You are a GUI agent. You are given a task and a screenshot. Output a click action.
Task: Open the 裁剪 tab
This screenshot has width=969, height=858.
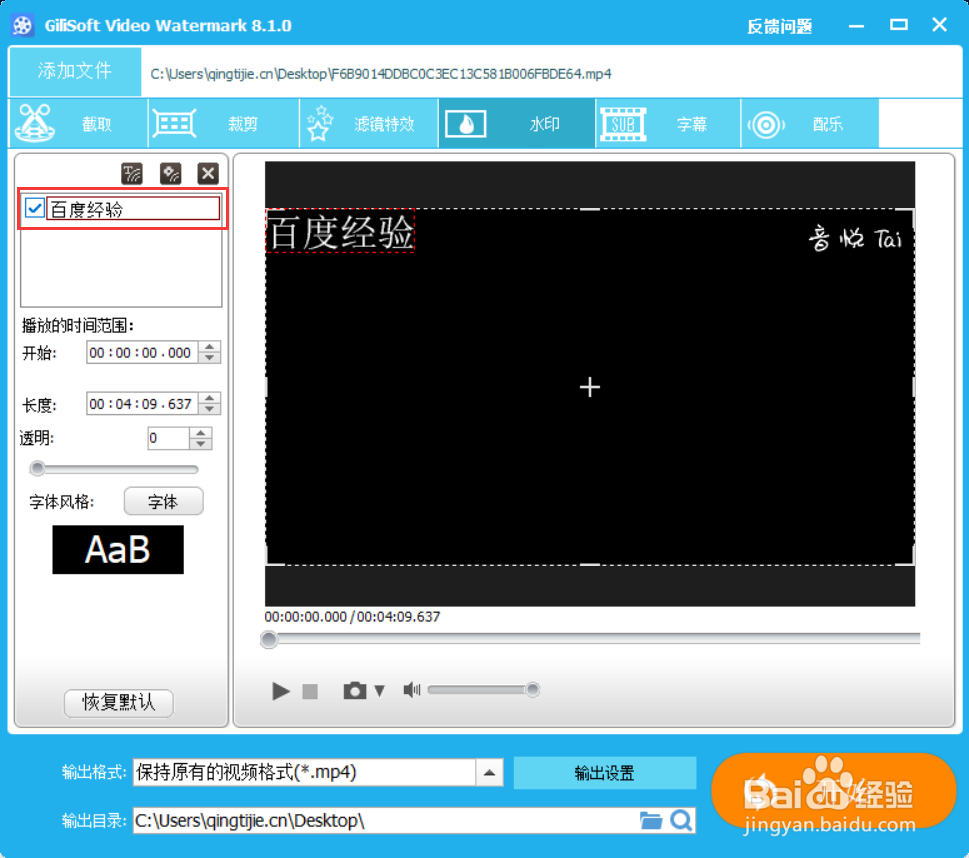click(224, 124)
